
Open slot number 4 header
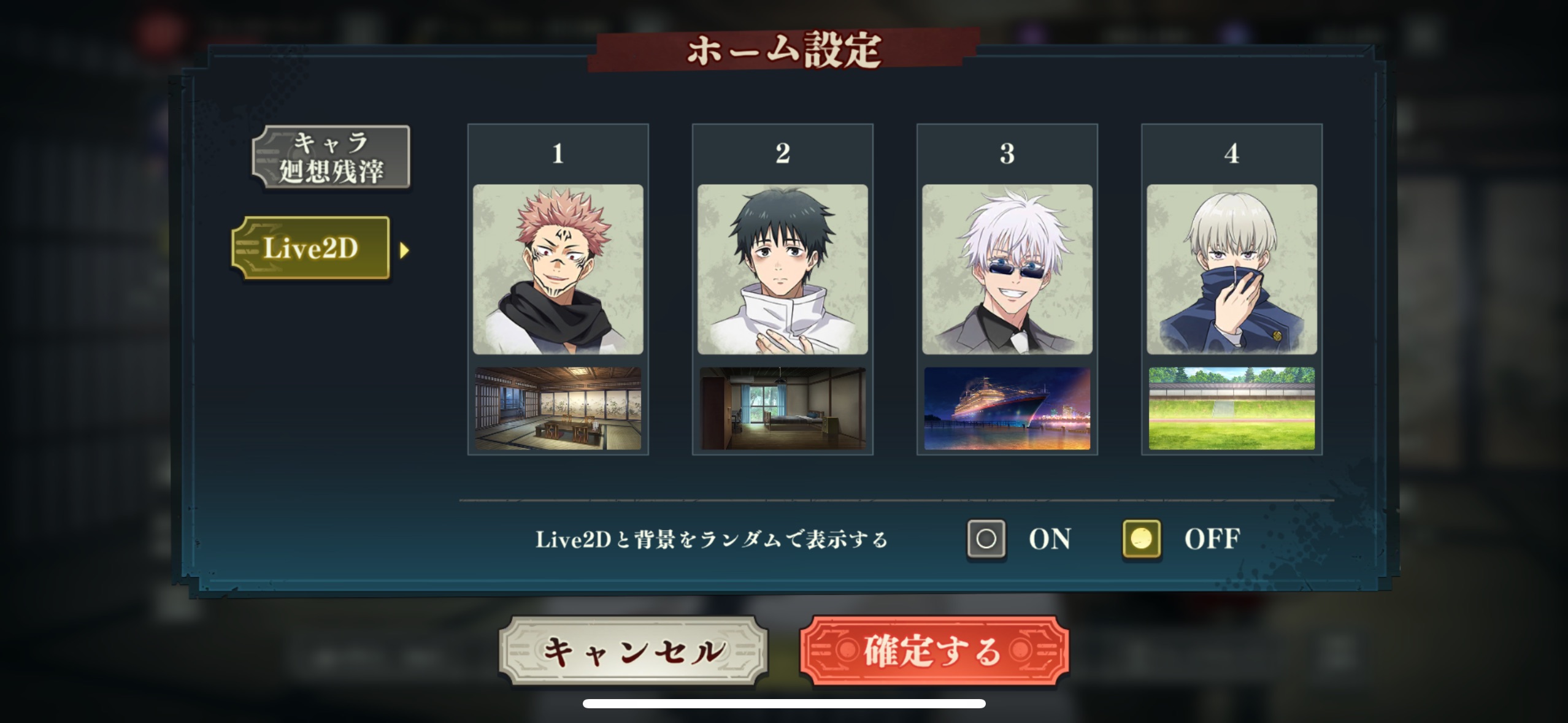pos(1231,153)
